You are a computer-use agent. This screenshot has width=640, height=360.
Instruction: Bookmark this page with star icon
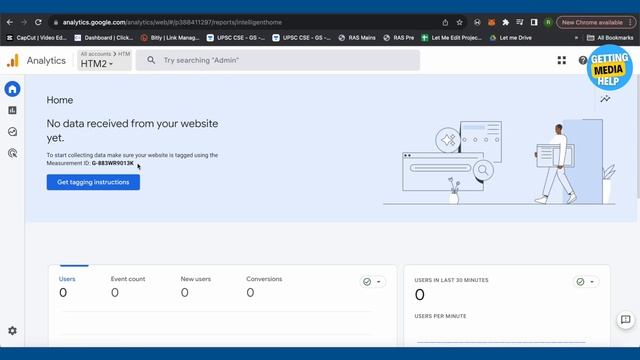(x=460, y=22)
